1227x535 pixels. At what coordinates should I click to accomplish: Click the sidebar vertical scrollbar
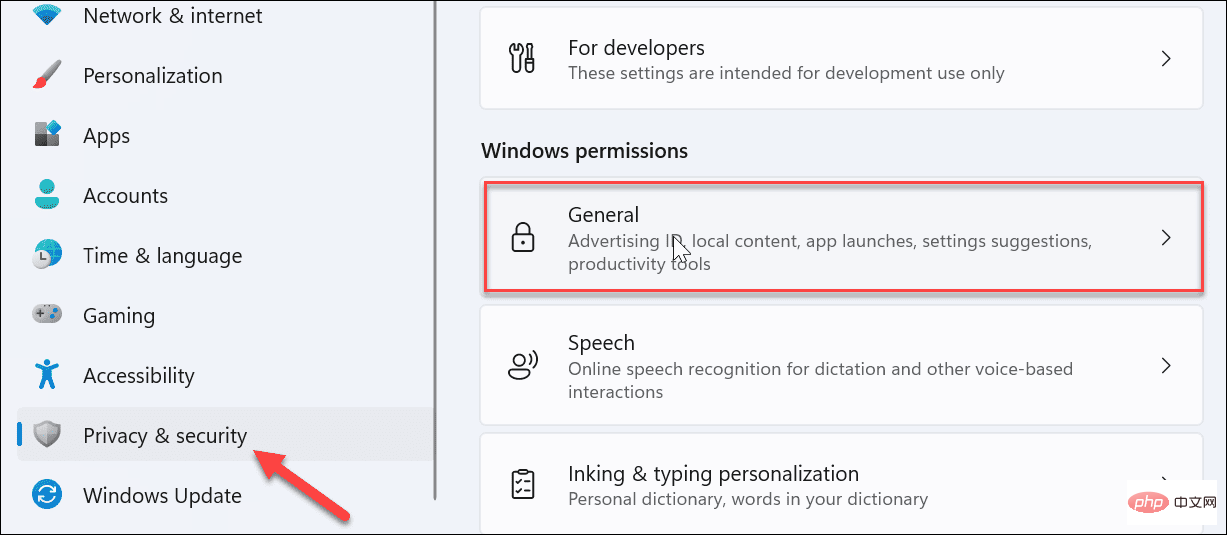435,250
